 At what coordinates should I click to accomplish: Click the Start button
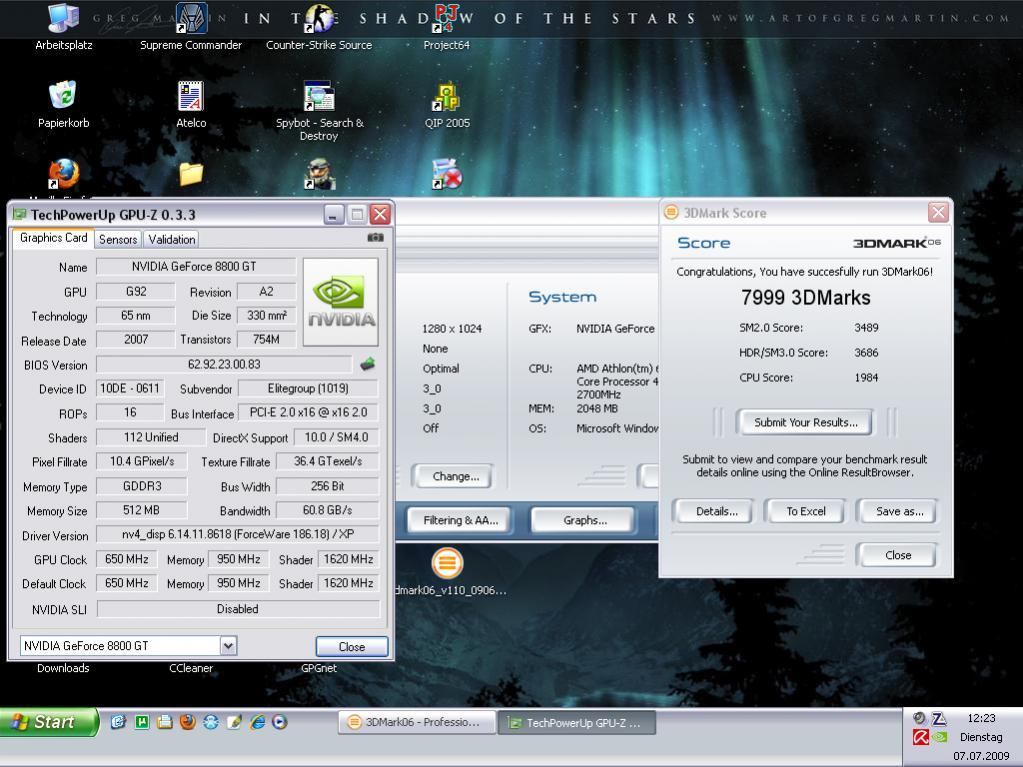(x=50, y=722)
